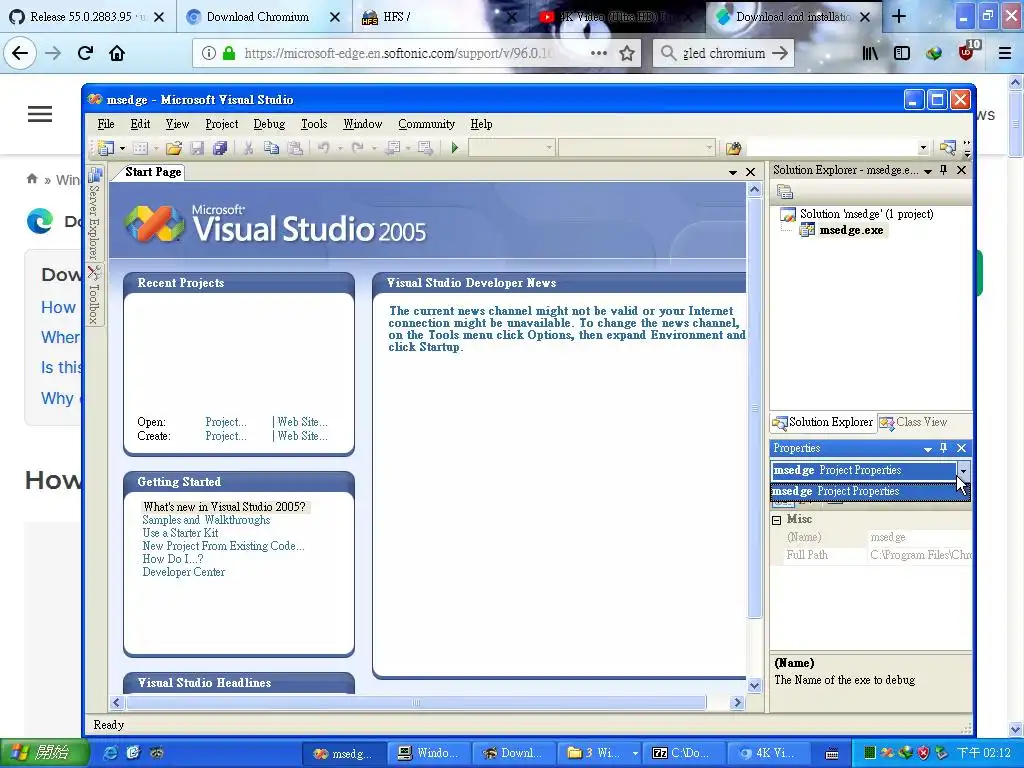Open the Solution Configurations combo box
Screen dimensions: 1024x768
point(511,148)
